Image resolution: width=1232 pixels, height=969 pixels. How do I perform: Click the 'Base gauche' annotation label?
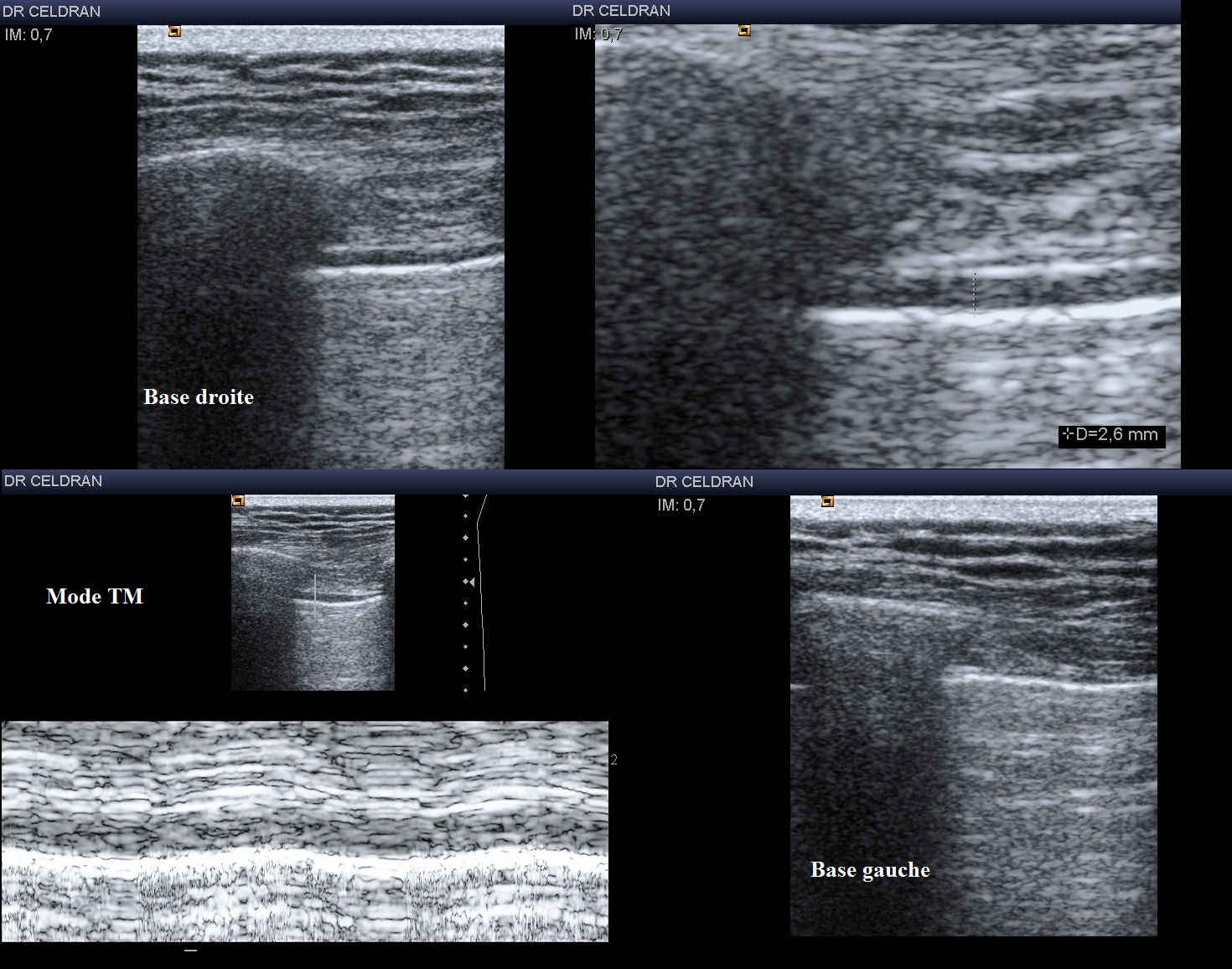tap(870, 870)
